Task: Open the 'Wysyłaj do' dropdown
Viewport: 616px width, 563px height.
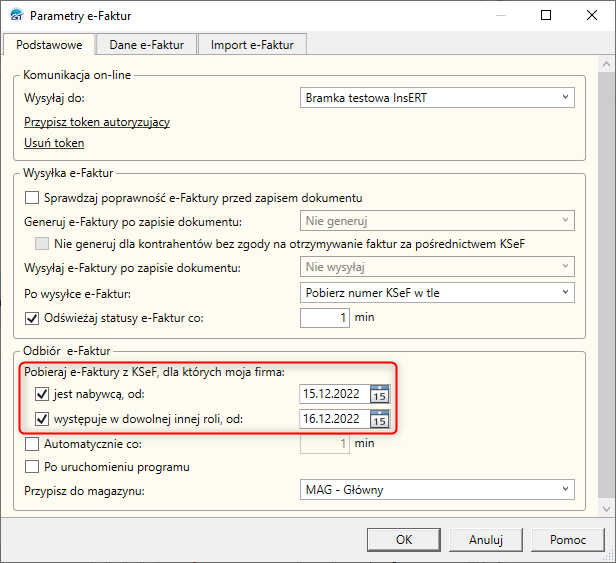Action: click(438, 97)
